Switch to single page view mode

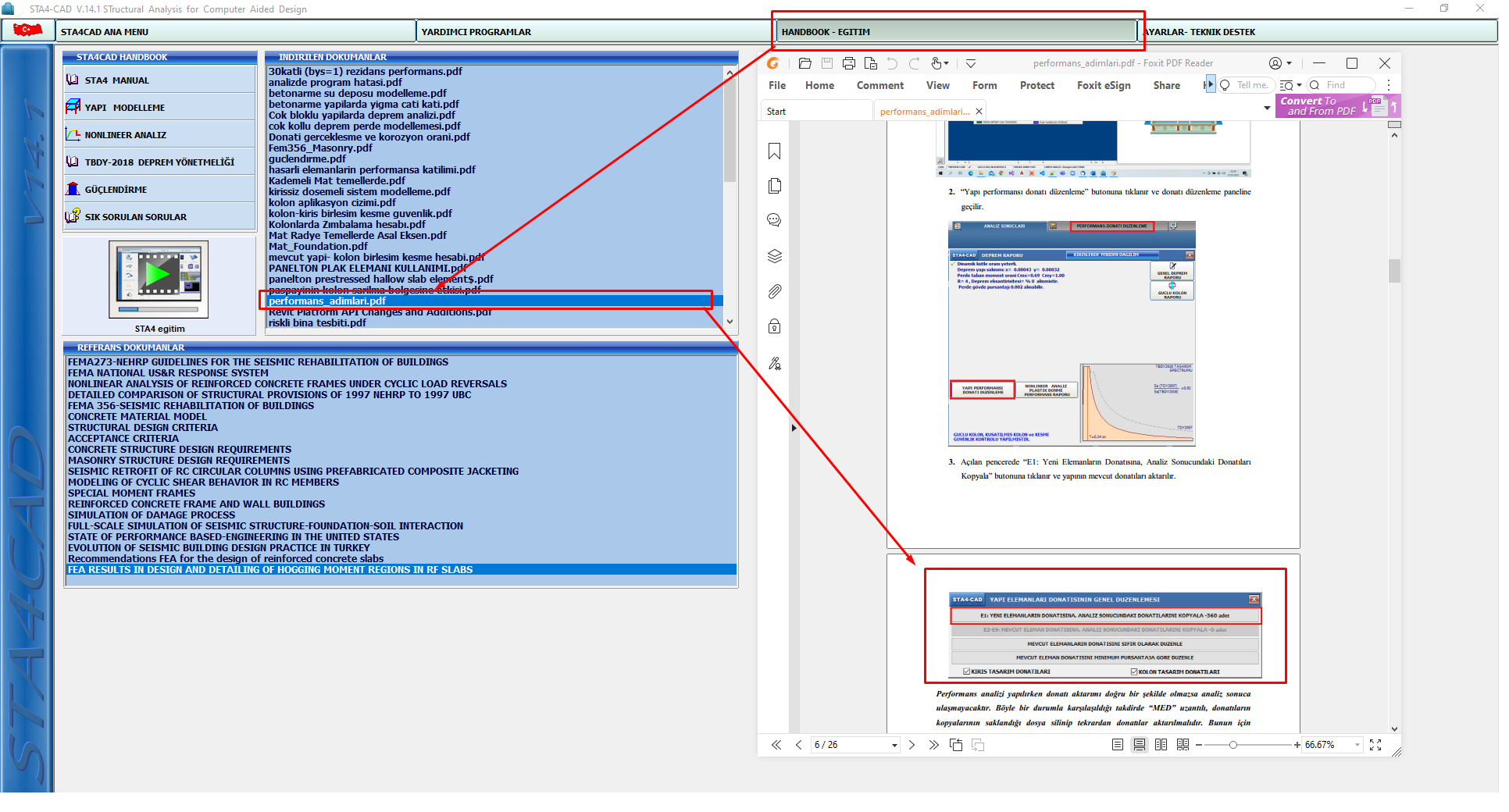[1118, 745]
